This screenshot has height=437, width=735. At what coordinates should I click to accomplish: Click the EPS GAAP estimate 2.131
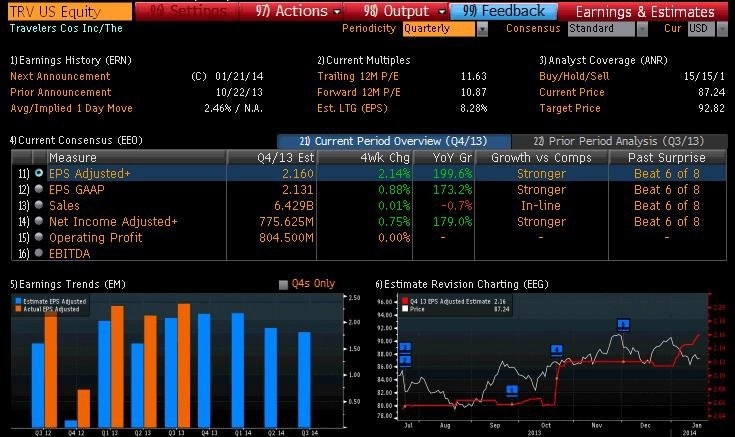298,189
